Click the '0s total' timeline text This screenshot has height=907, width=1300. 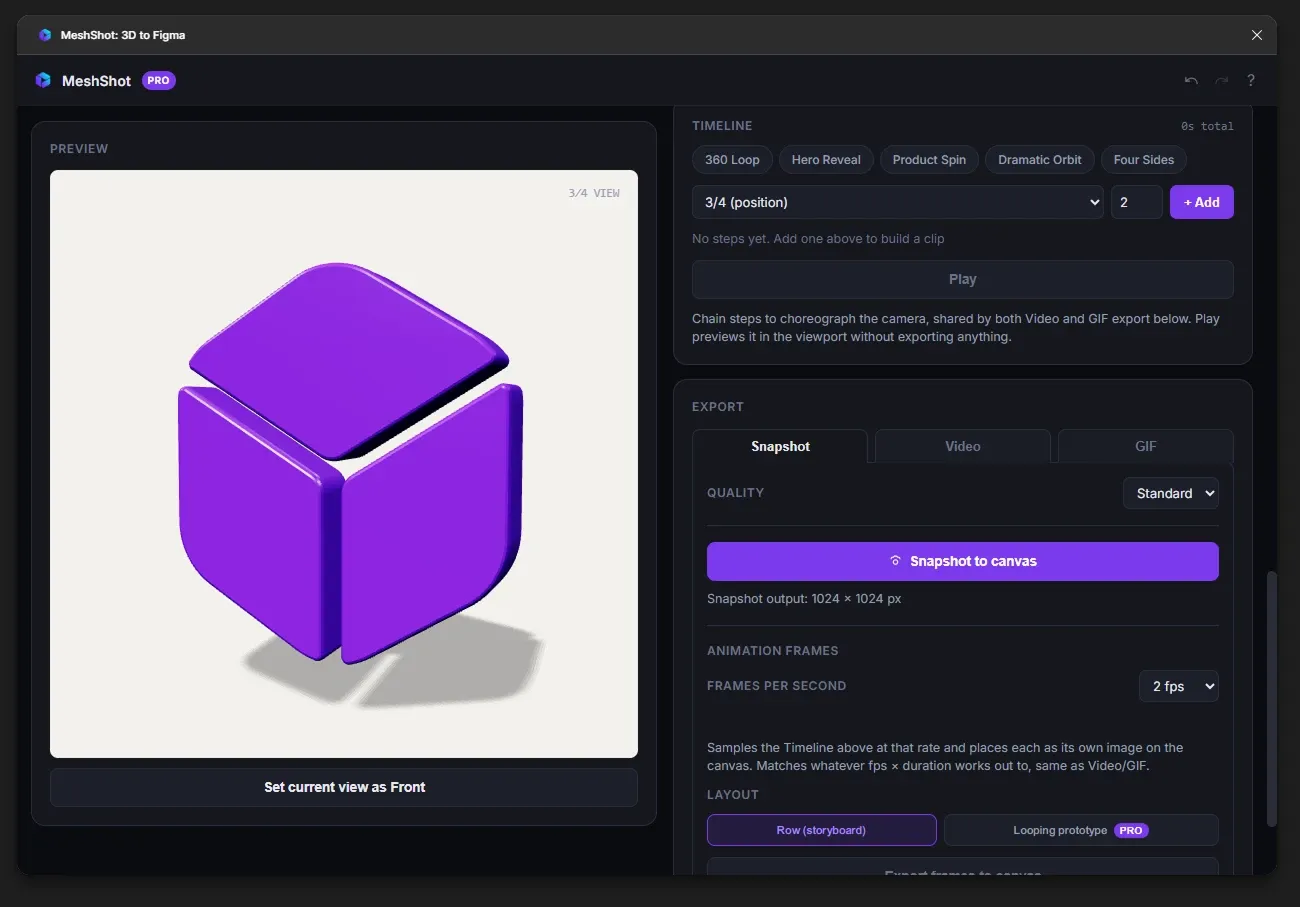1207,127
